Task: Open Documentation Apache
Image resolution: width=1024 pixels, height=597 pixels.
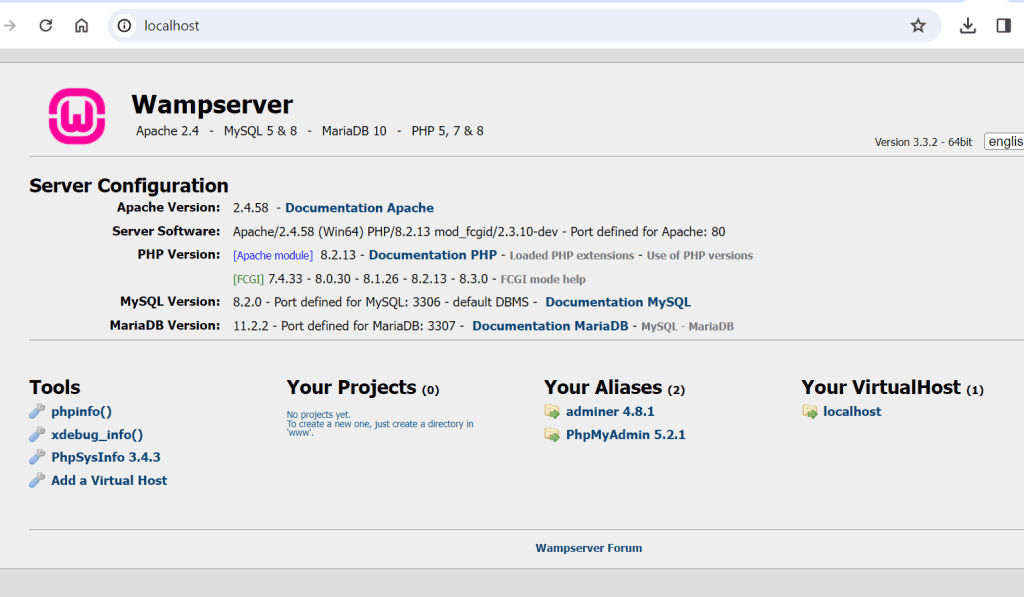Action: [359, 207]
